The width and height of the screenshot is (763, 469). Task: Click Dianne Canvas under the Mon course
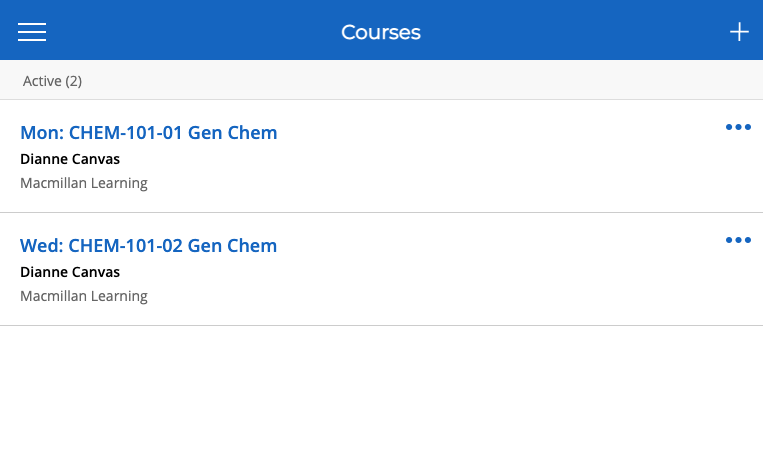[x=70, y=159]
